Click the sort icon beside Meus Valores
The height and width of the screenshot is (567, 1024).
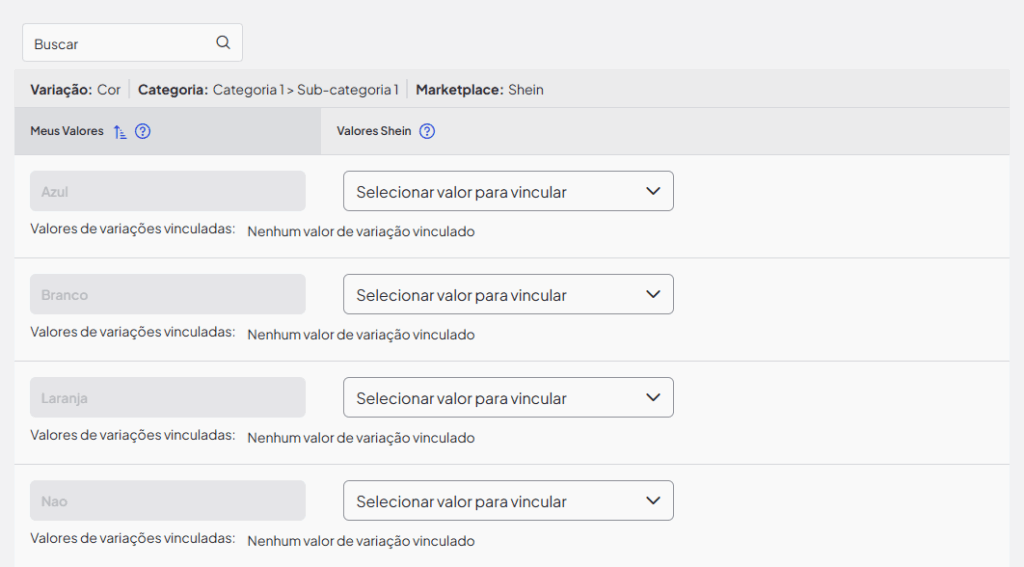120,131
